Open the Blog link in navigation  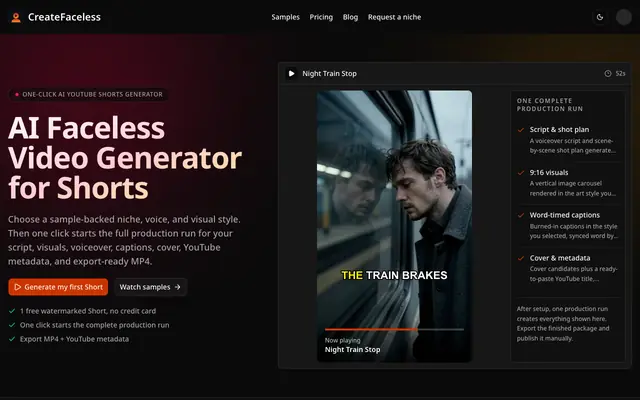tap(350, 17)
